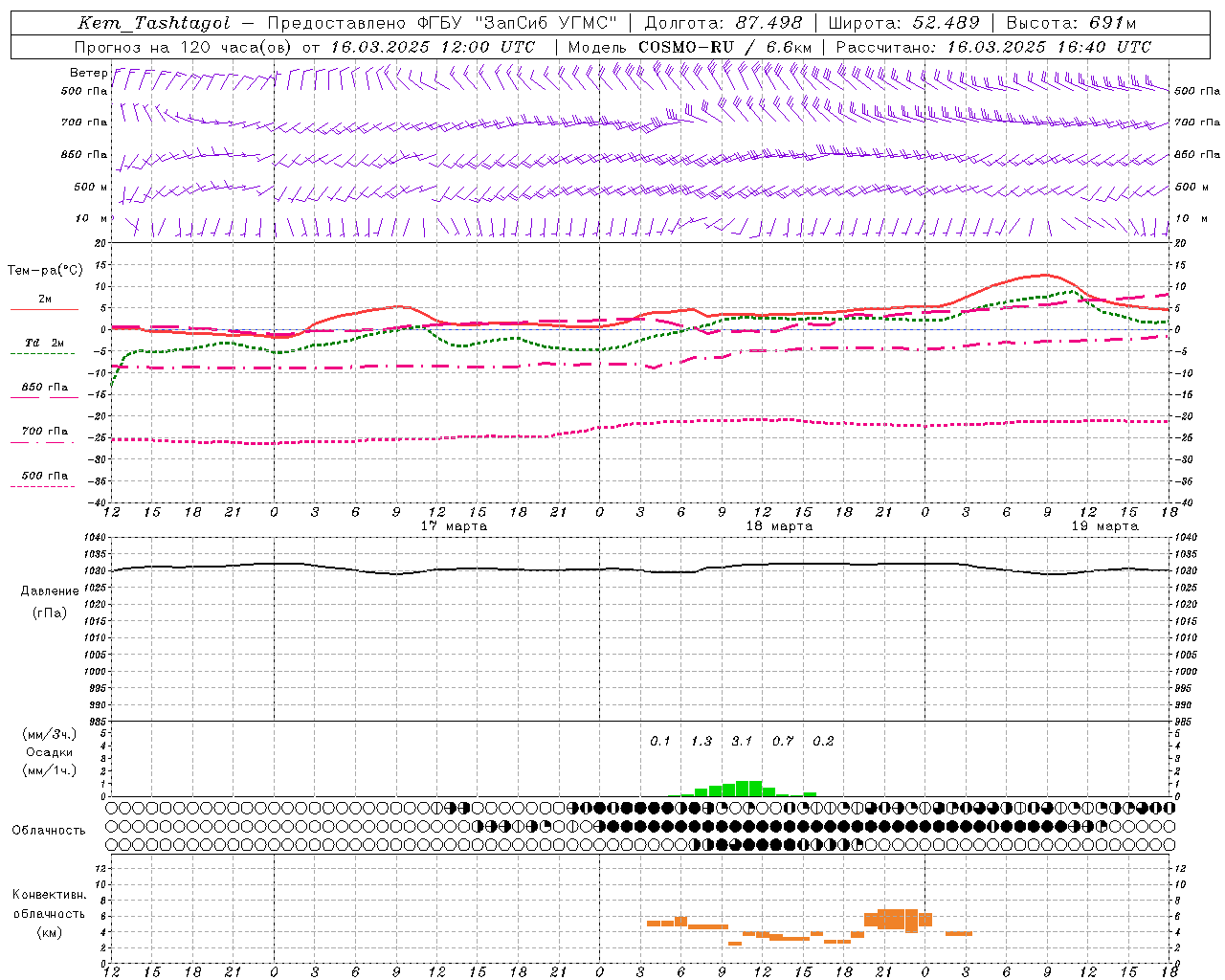Select the forecast start time 16.03.2025 12:00 UTC
The image size is (1225, 980).
click(x=433, y=47)
